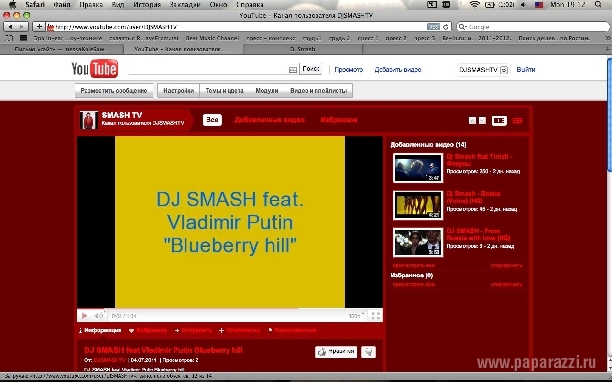Focus the YouTube search box
The image size is (612, 382).
(x=208, y=69)
